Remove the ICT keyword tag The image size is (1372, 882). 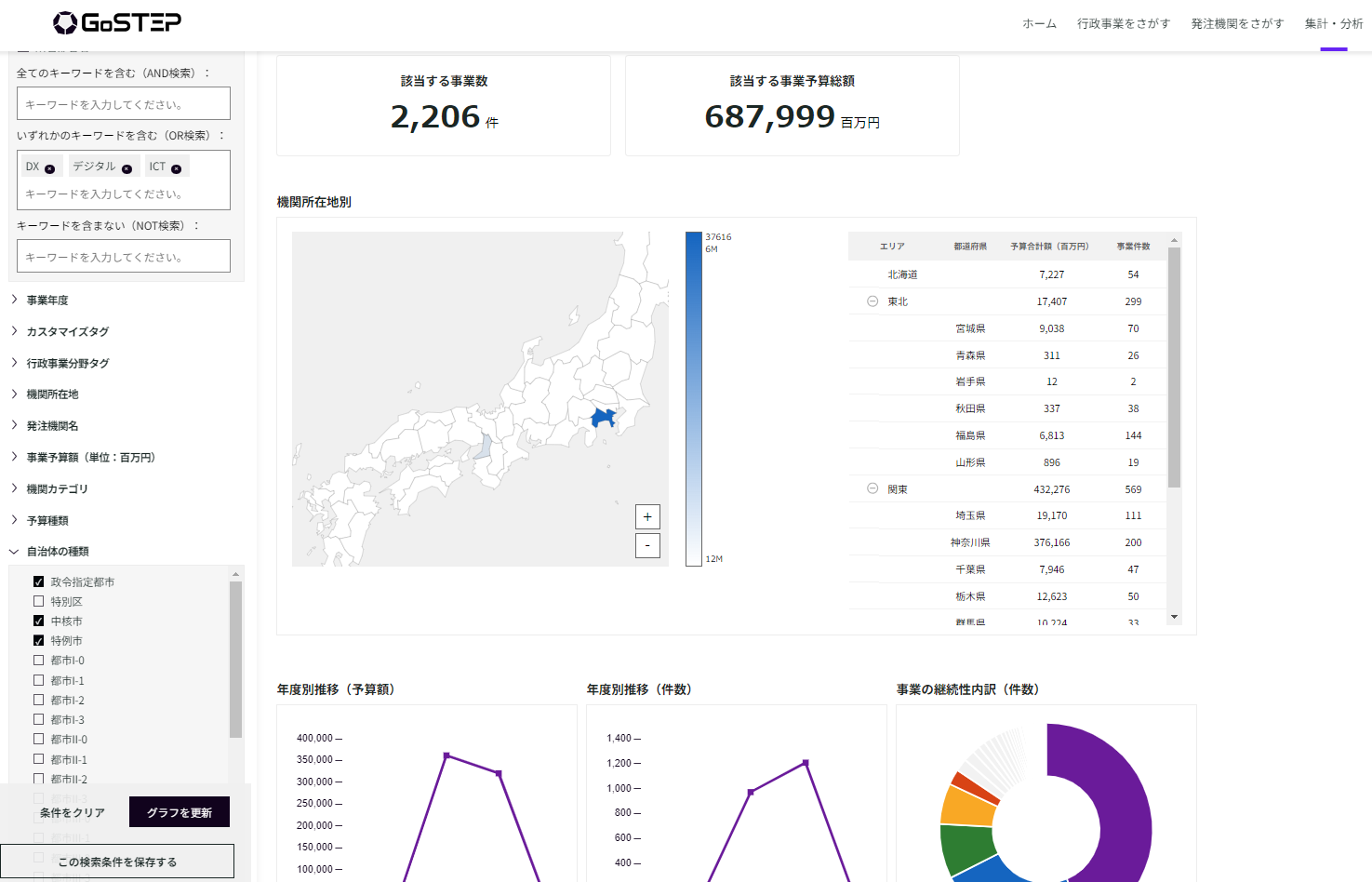pos(176,168)
